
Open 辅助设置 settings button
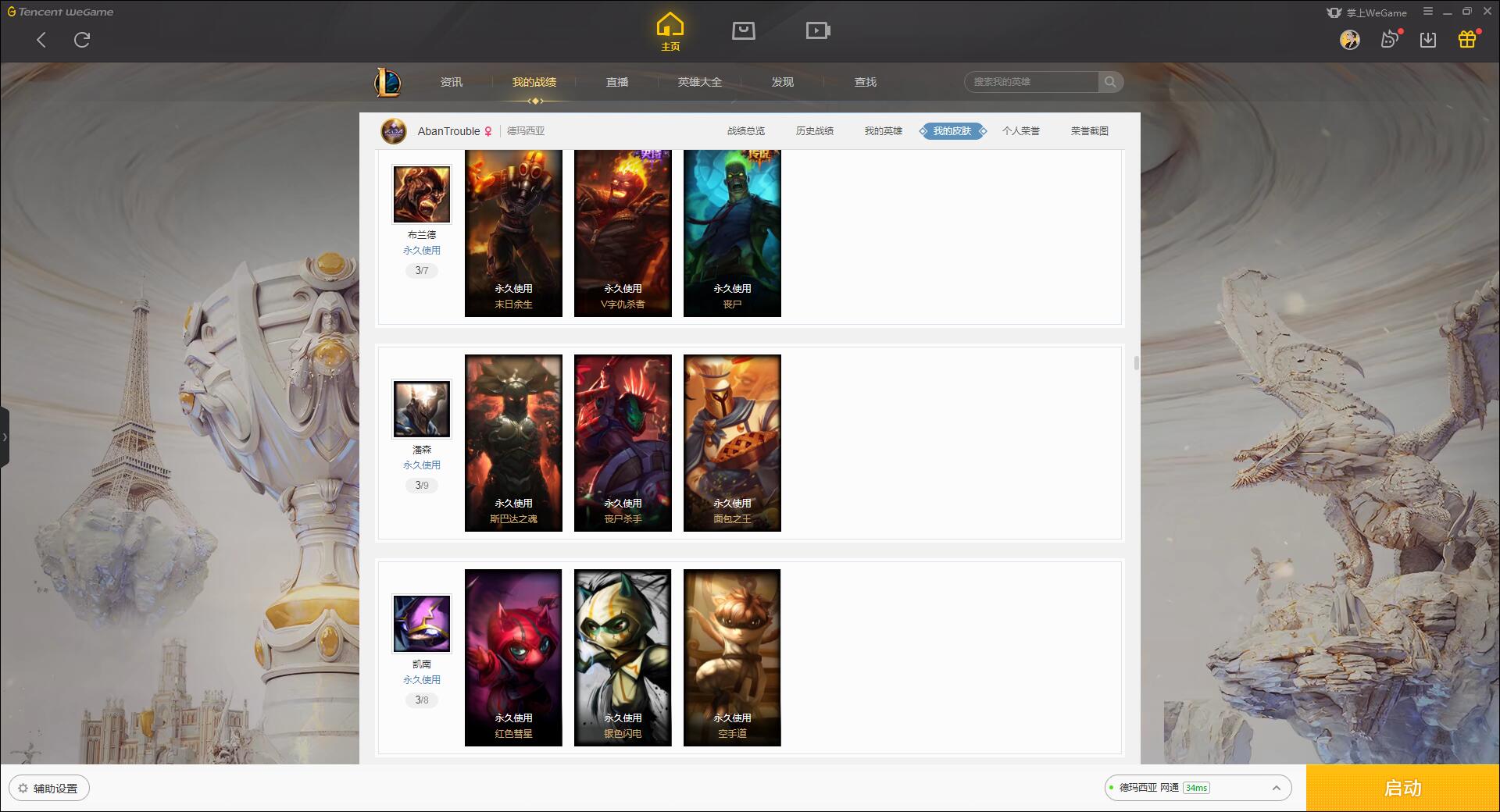click(49, 789)
